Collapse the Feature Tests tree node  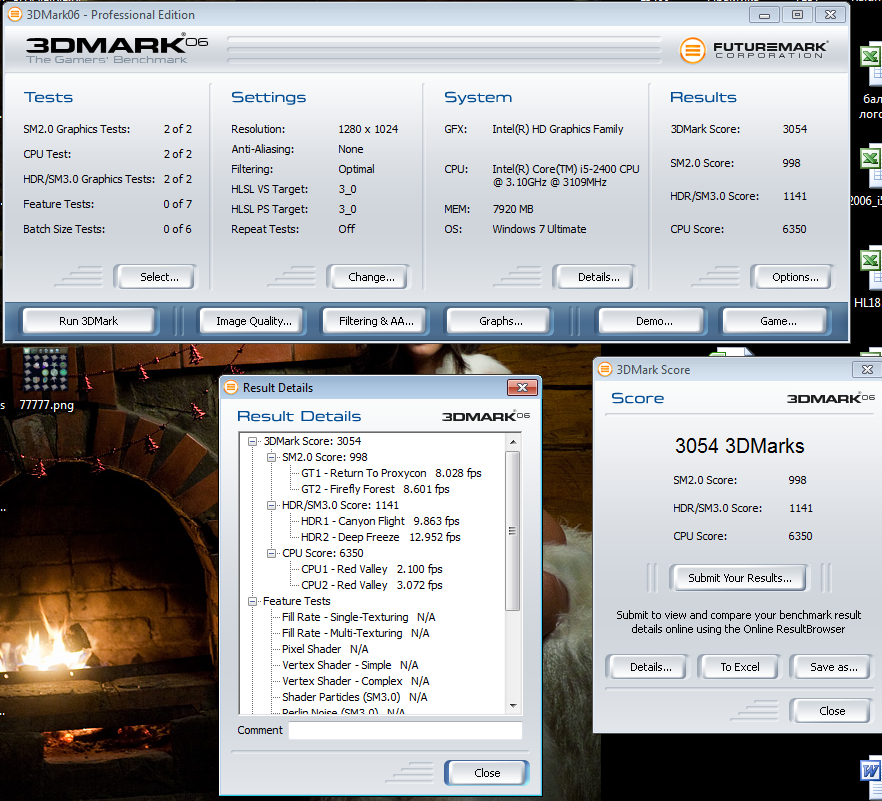pyautogui.click(x=253, y=601)
